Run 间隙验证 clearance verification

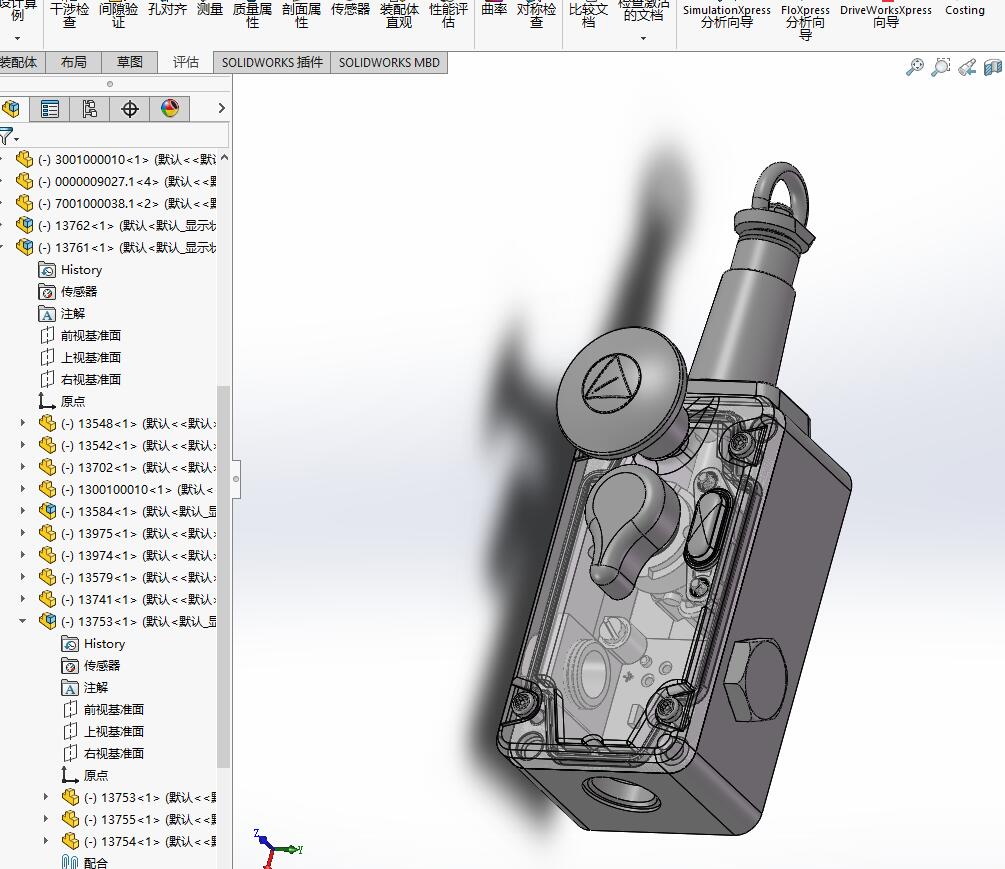(x=119, y=15)
